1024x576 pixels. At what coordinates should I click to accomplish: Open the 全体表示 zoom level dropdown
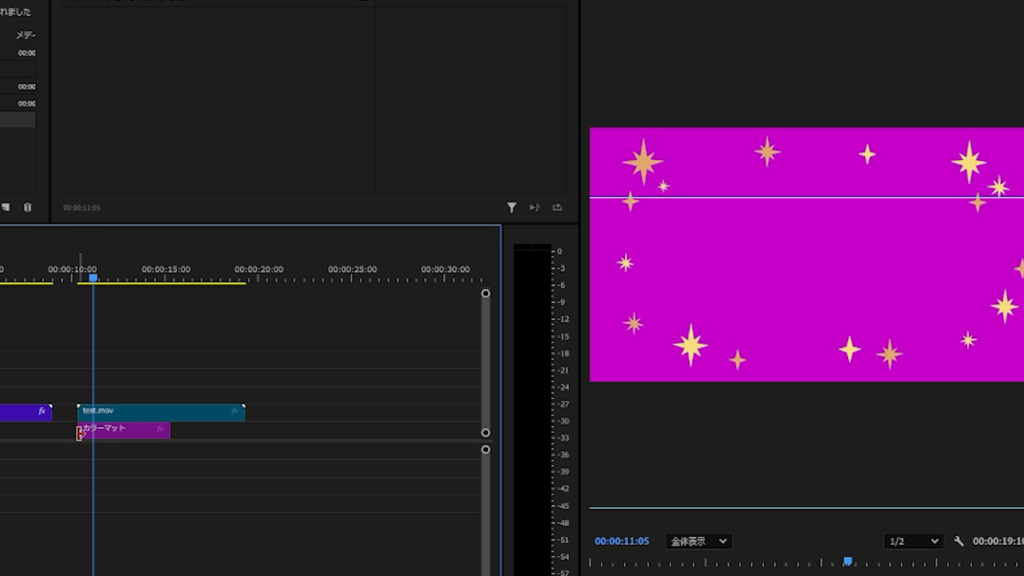[698, 541]
